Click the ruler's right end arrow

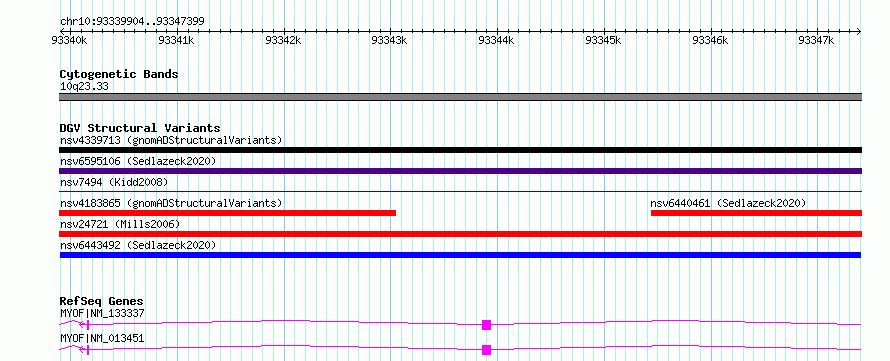pos(859,31)
